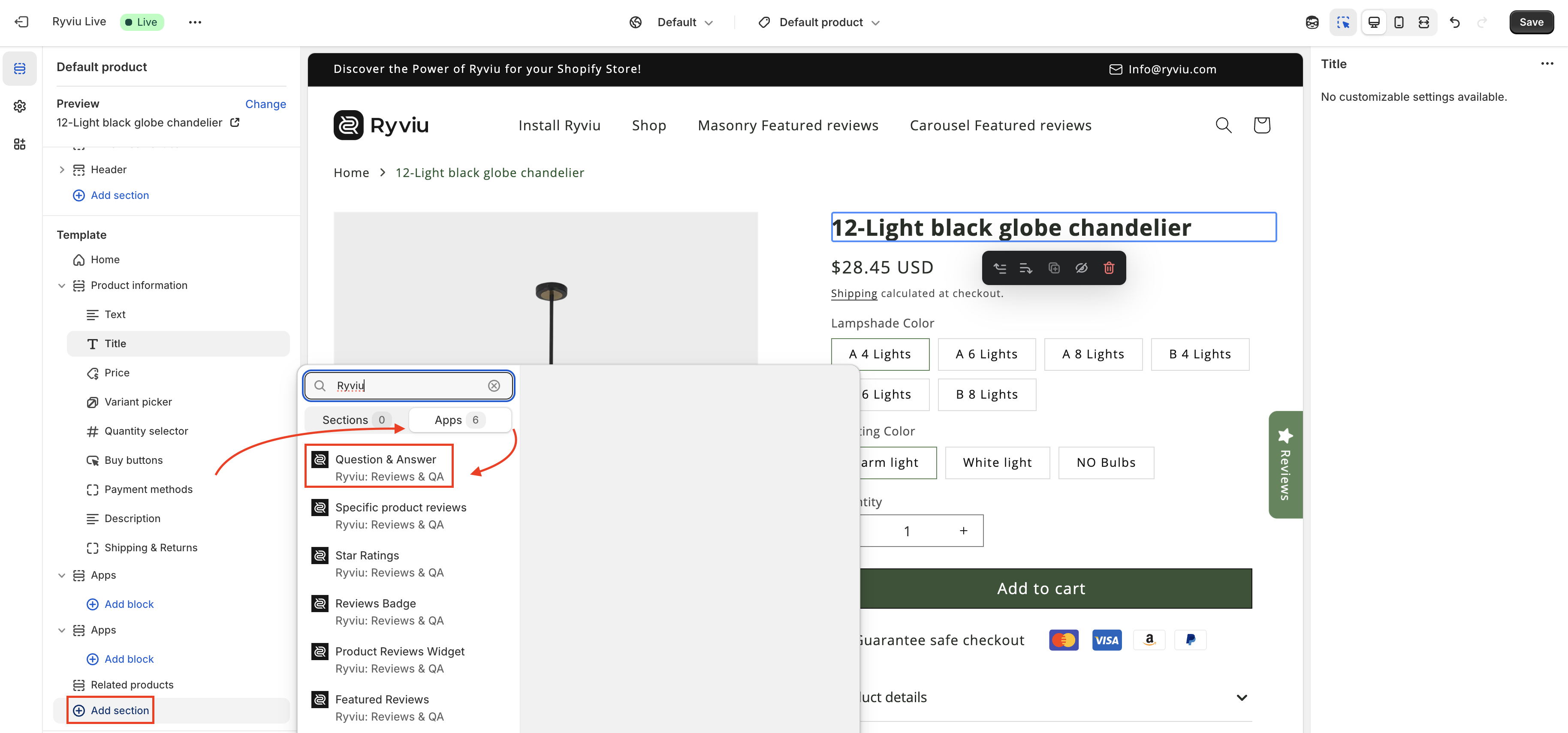Select the Mastercard payment icon
Screen dimensions: 1568x733
1063,640
